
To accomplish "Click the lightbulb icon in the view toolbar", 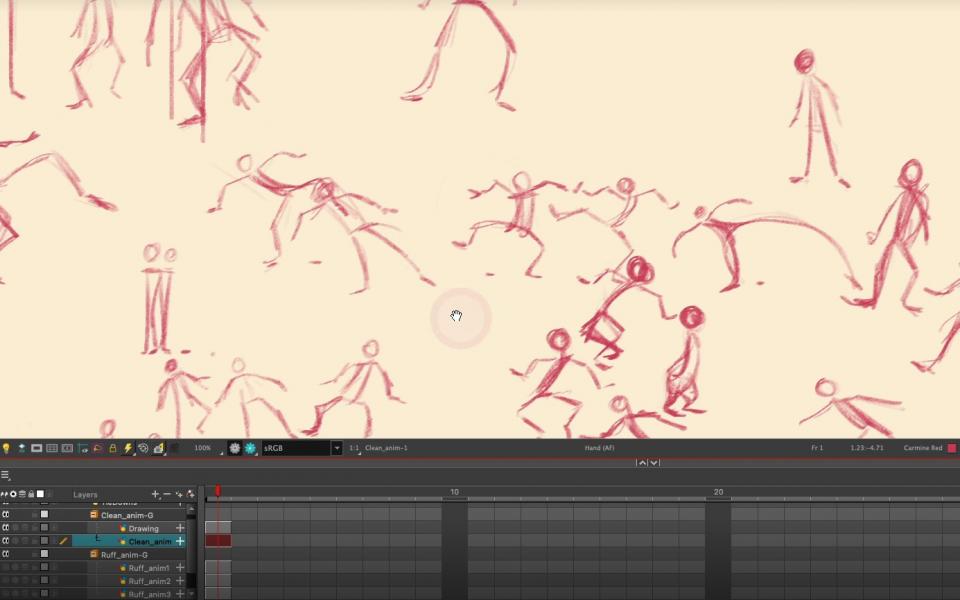I will point(6,448).
